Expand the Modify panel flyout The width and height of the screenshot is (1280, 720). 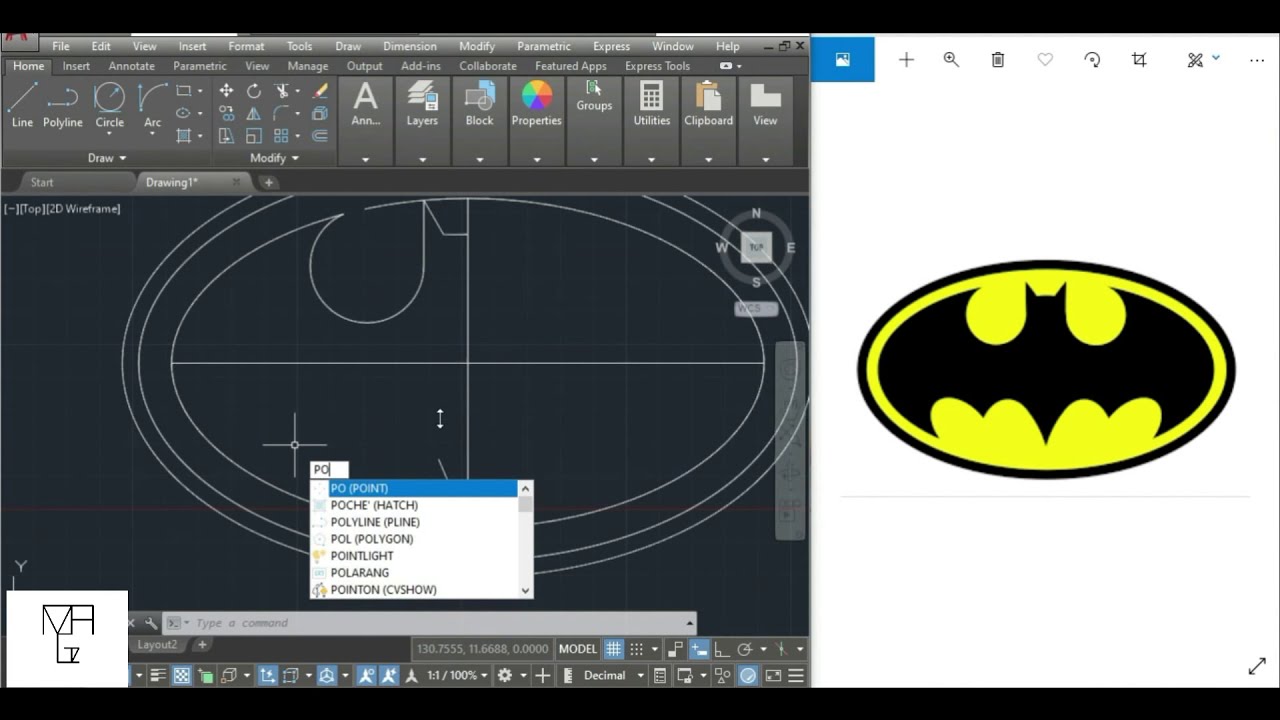274,158
